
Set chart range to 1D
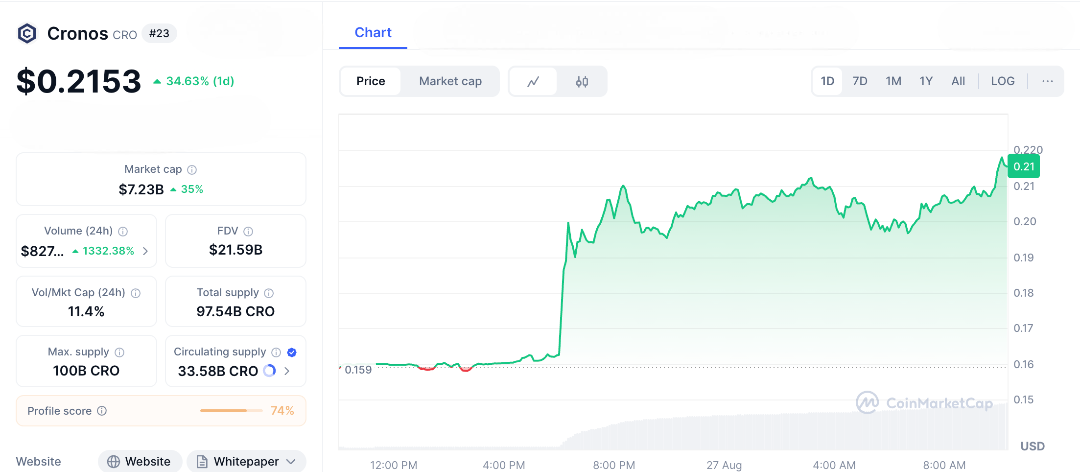pos(827,81)
